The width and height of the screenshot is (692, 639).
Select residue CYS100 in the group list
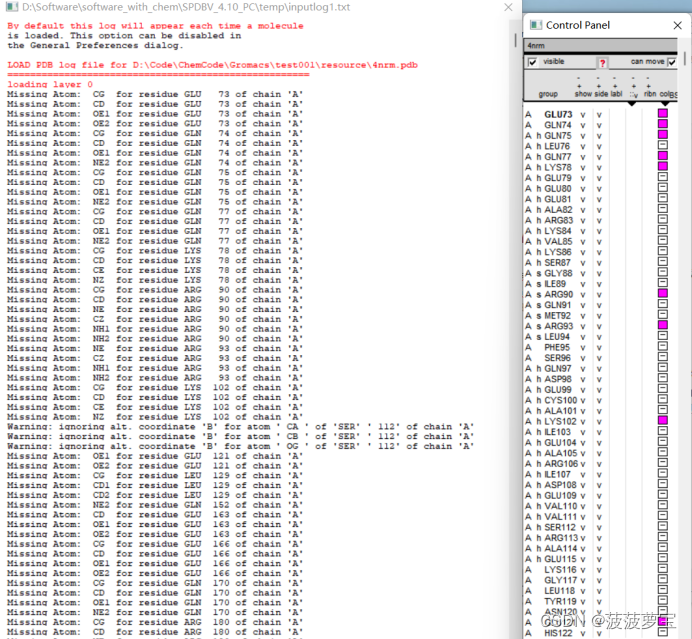(561, 401)
